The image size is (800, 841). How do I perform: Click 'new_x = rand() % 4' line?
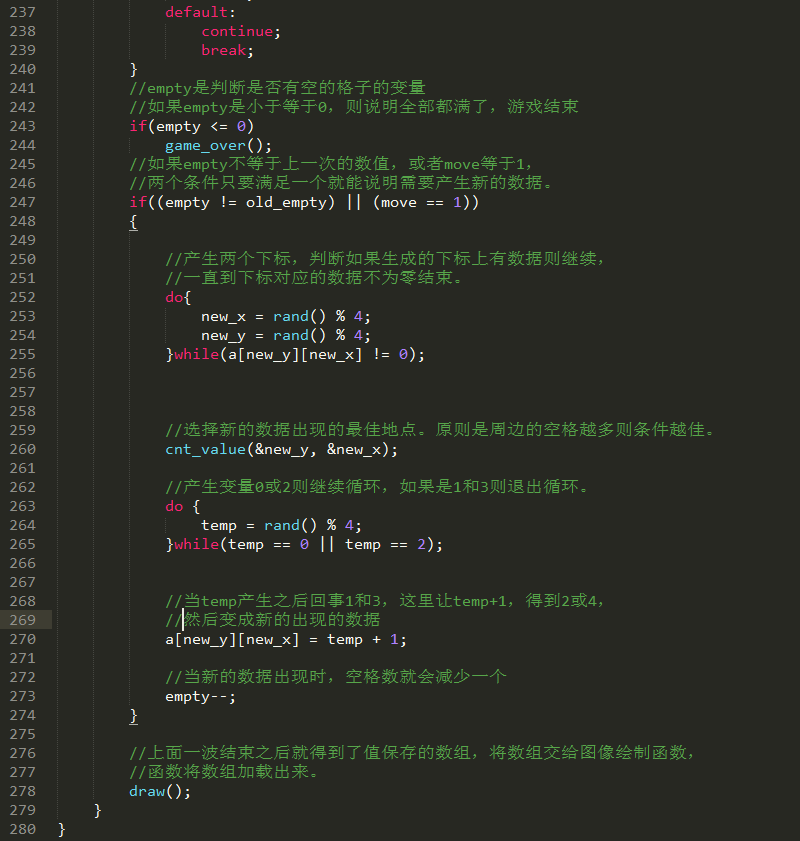coord(286,316)
